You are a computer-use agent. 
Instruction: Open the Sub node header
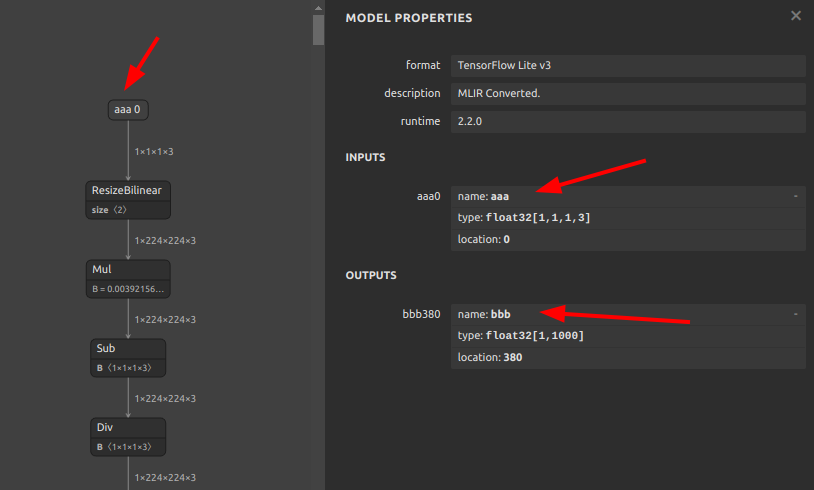click(x=128, y=349)
